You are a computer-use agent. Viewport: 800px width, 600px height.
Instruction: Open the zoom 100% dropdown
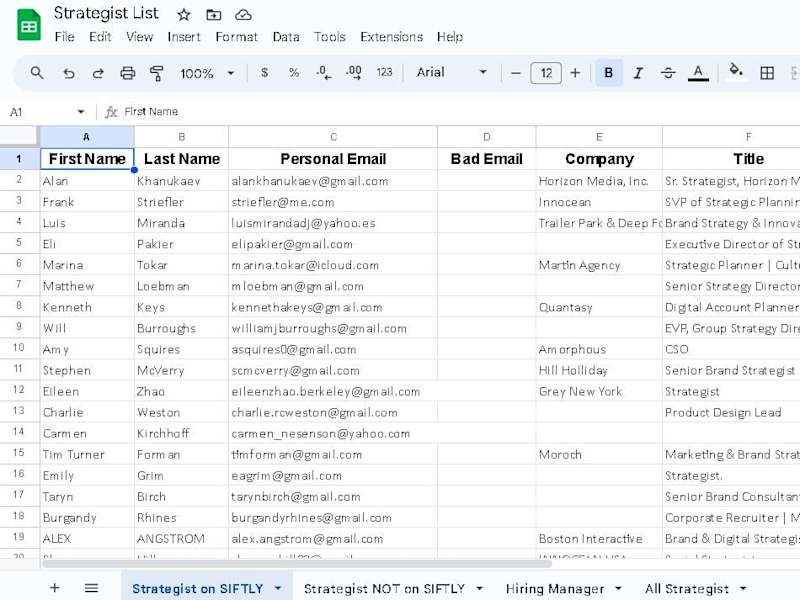(x=206, y=73)
